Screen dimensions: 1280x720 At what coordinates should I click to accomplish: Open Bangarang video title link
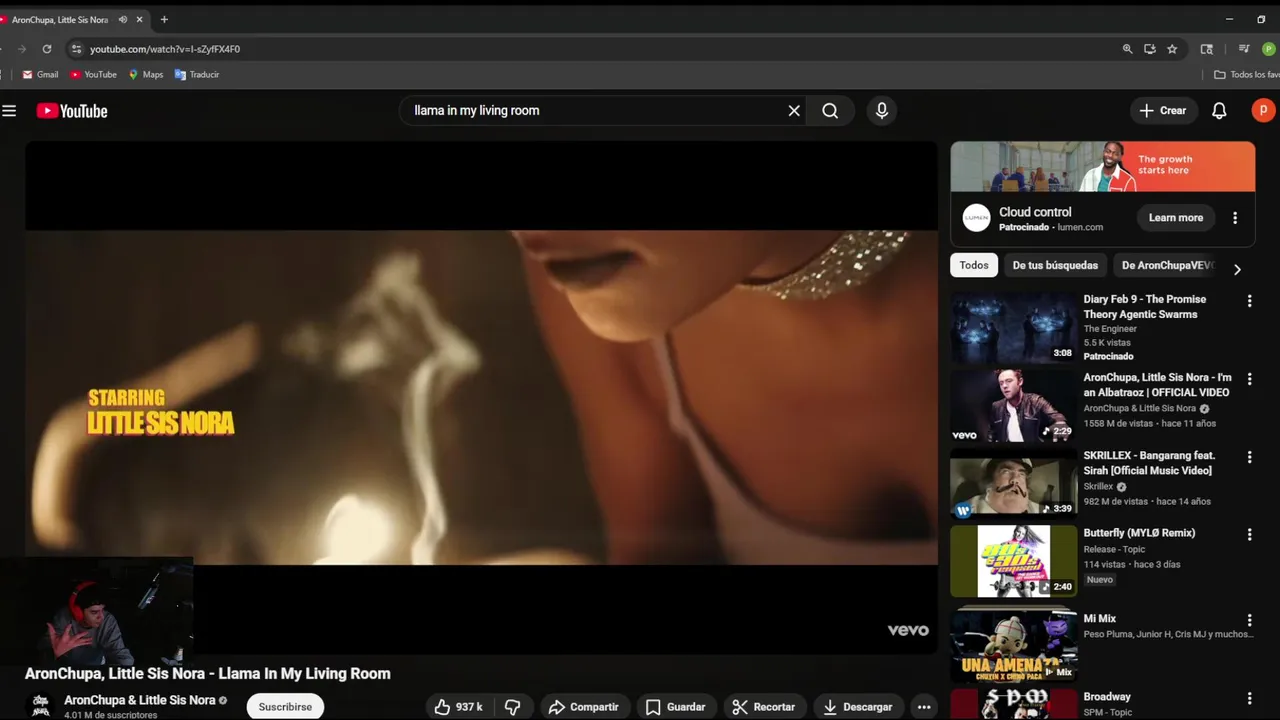1150,463
